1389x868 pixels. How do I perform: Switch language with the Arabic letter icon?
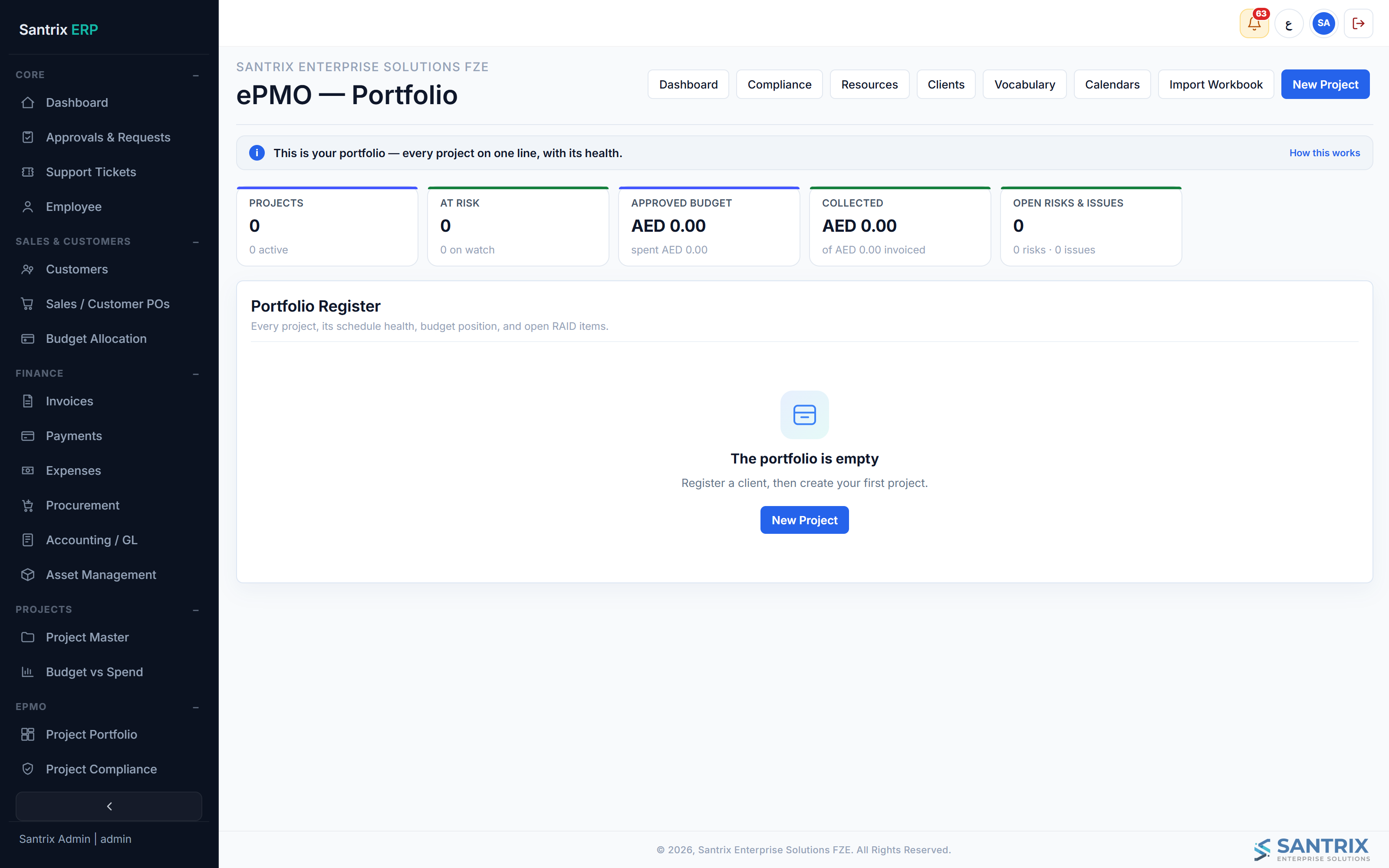(x=1289, y=23)
